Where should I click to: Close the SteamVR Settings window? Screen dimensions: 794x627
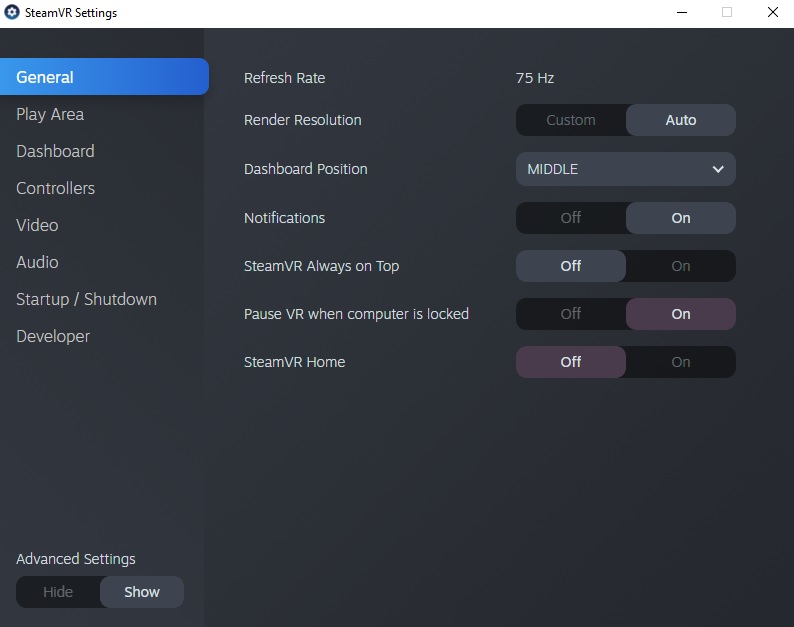(773, 12)
